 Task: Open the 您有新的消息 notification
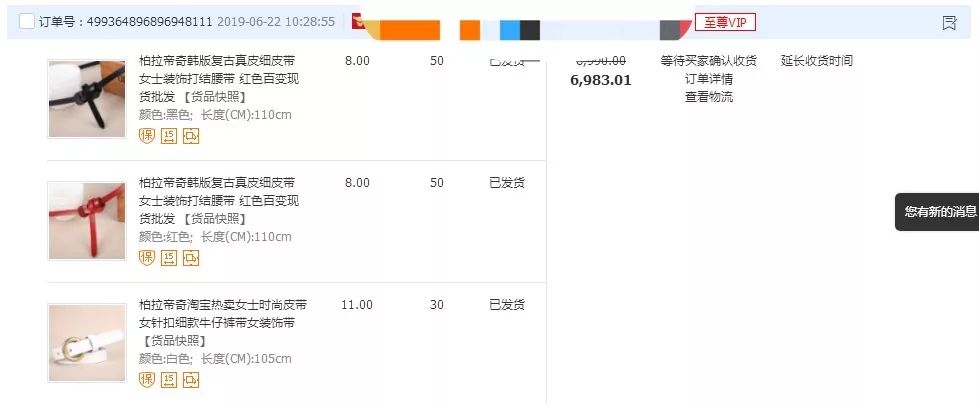939,211
